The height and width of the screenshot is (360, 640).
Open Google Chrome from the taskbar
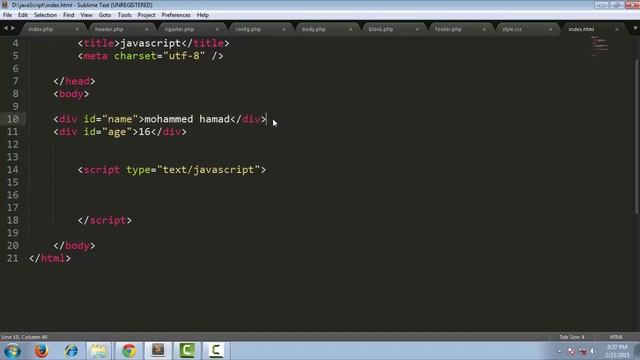point(129,351)
